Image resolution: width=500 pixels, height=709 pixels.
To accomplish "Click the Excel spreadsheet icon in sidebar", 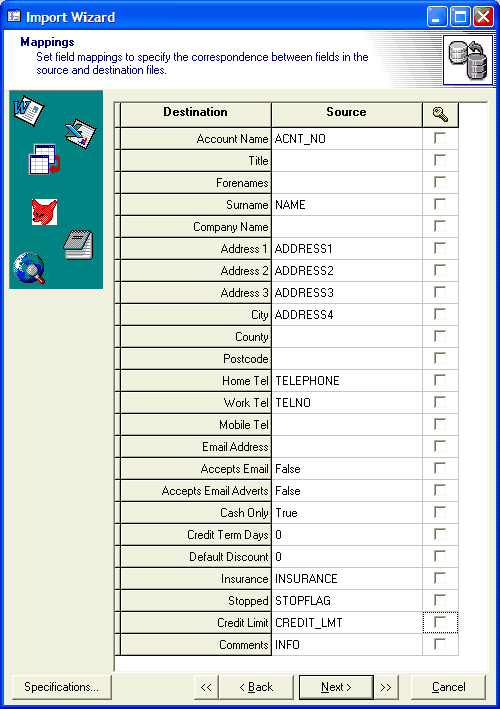I will coord(80,134).
